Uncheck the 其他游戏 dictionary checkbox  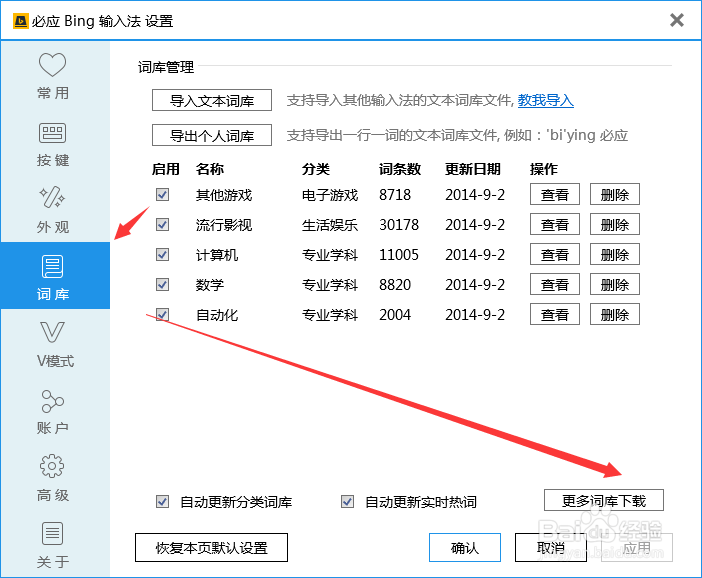tap(163, 194)
